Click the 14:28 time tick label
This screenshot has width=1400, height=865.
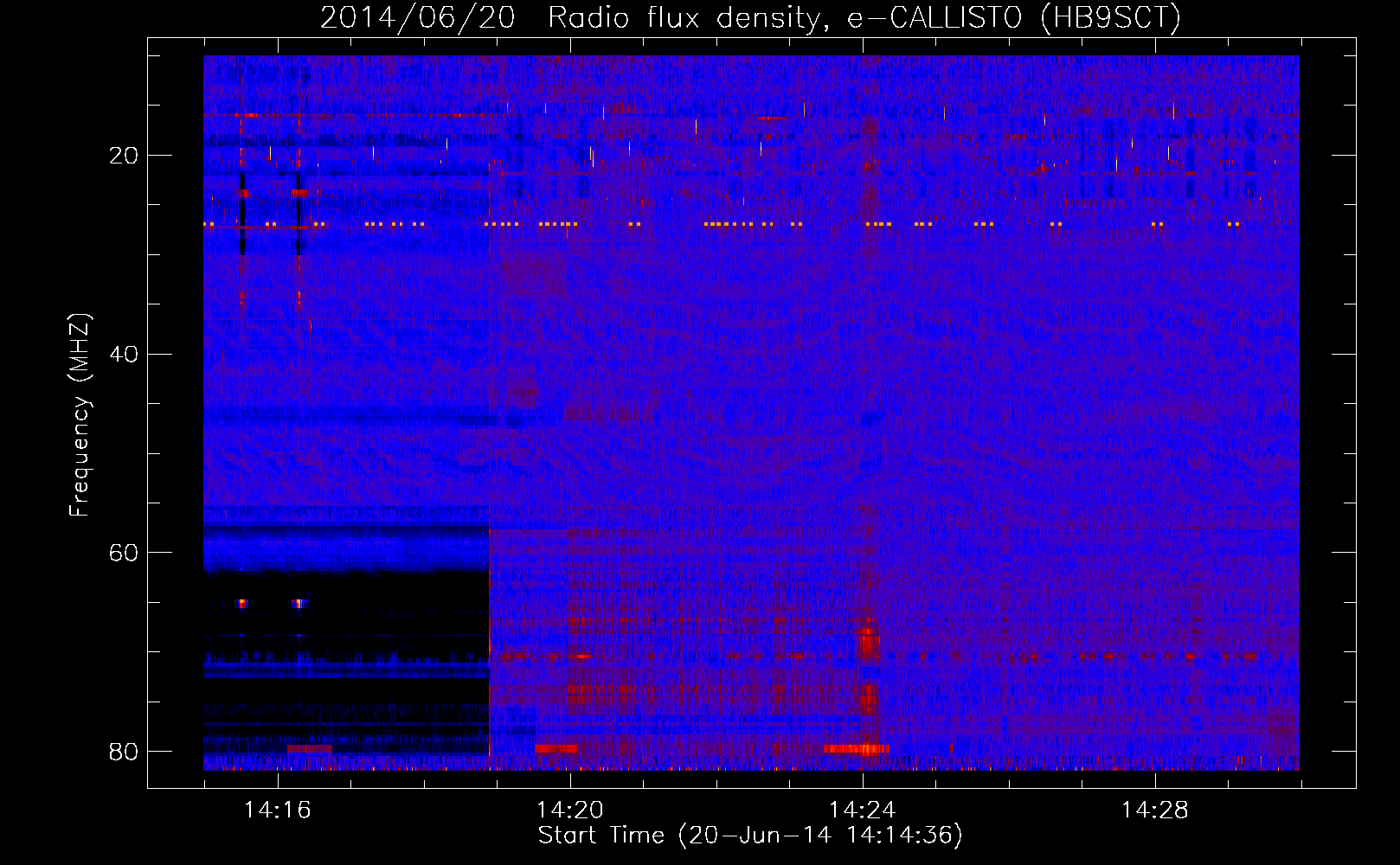[1154, 811]
